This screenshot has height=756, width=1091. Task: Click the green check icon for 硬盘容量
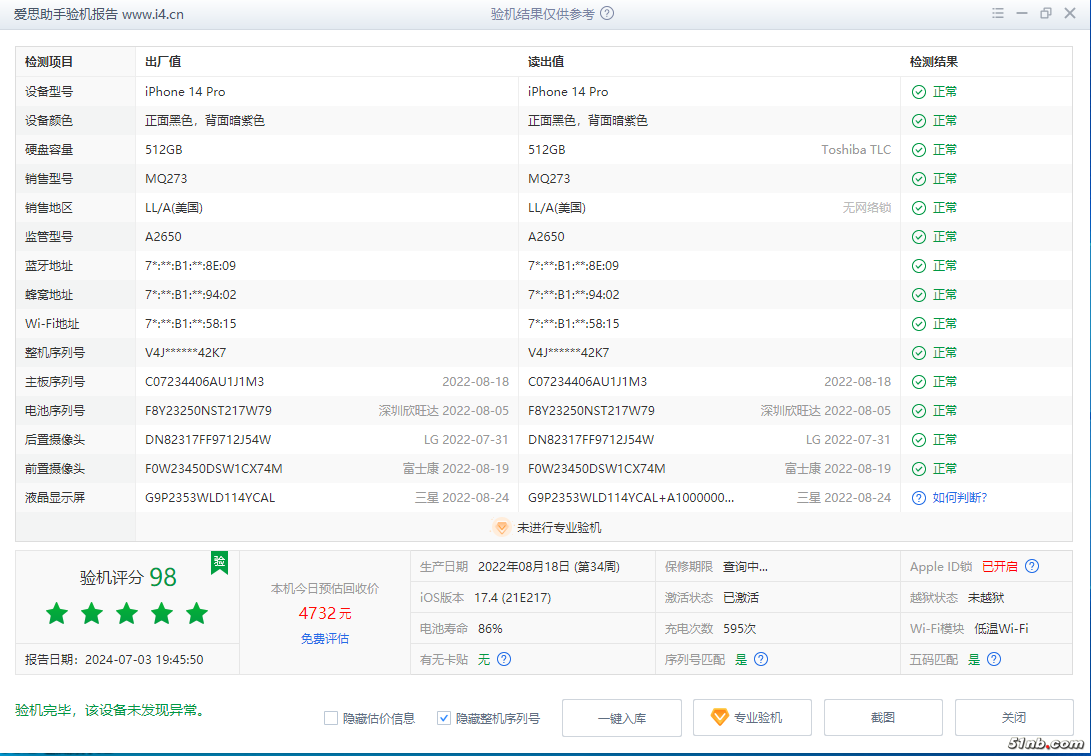pyautogui.click(x=919, y=150)
